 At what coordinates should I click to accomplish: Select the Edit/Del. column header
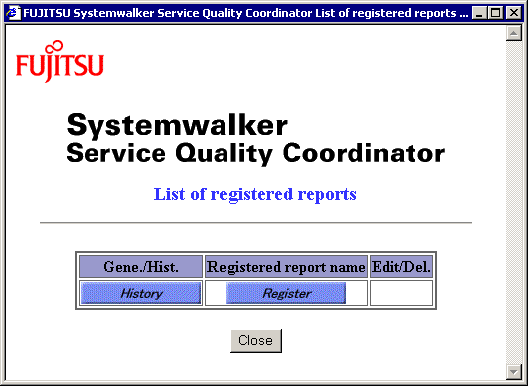[401, 267]
